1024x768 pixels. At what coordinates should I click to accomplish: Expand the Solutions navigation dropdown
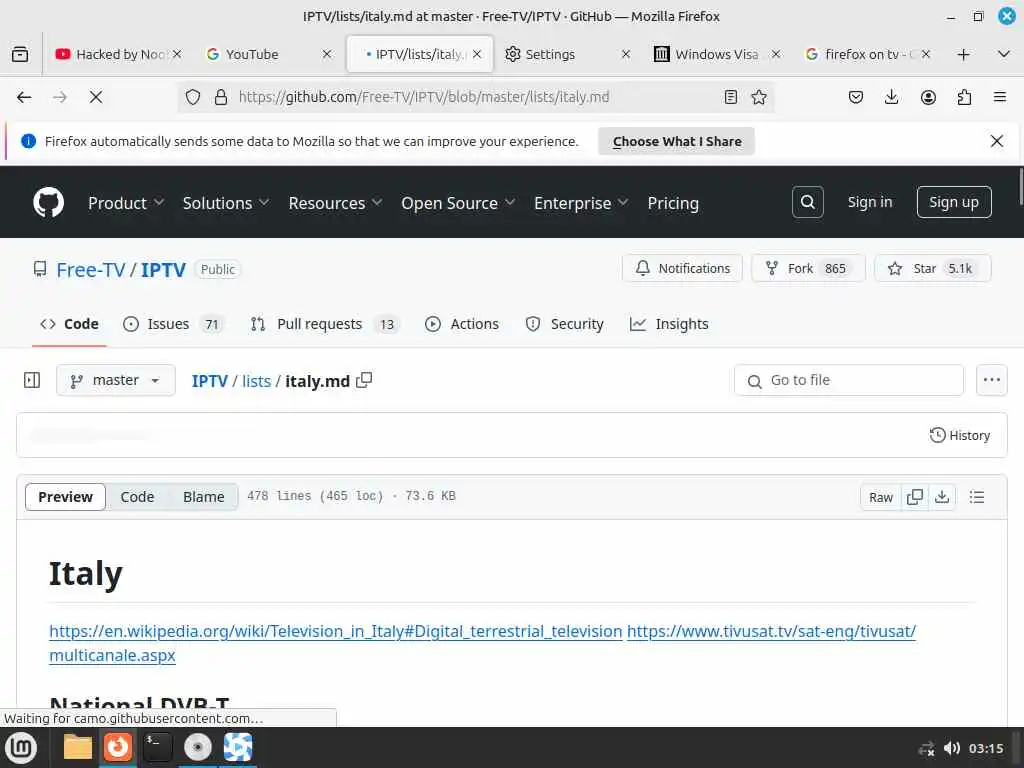tap(226, 203)
